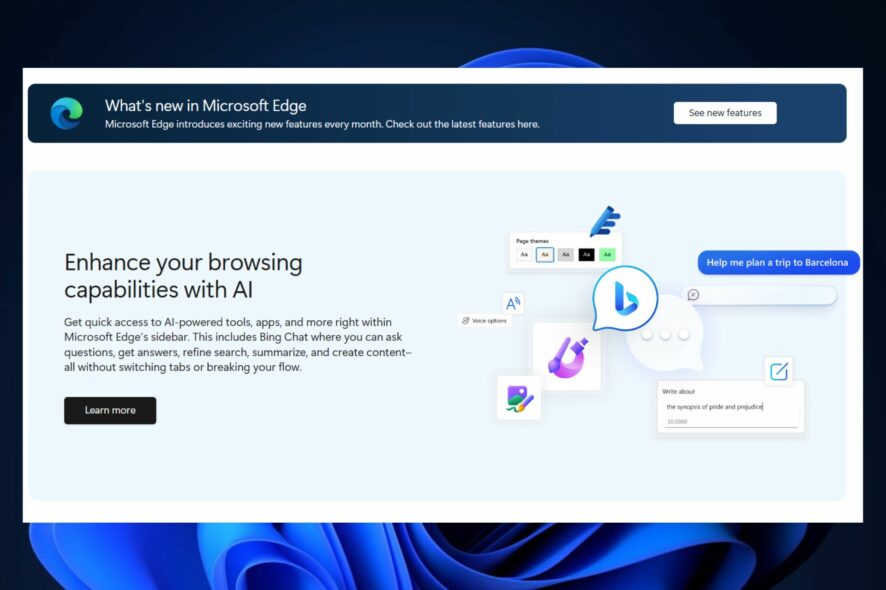
Task: Open the Learn more button
Action: coord(110,410)
